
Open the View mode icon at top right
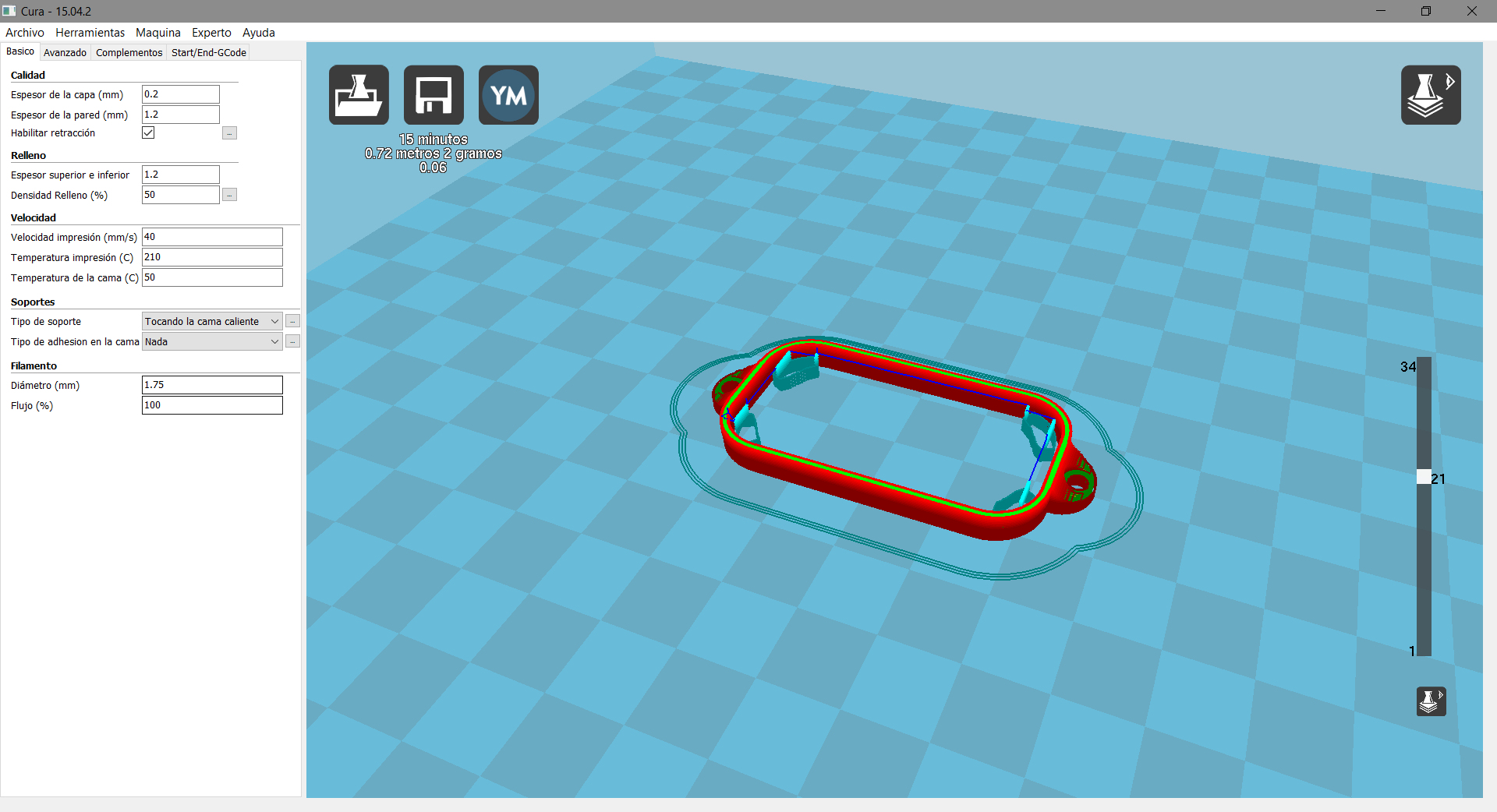1431,95
